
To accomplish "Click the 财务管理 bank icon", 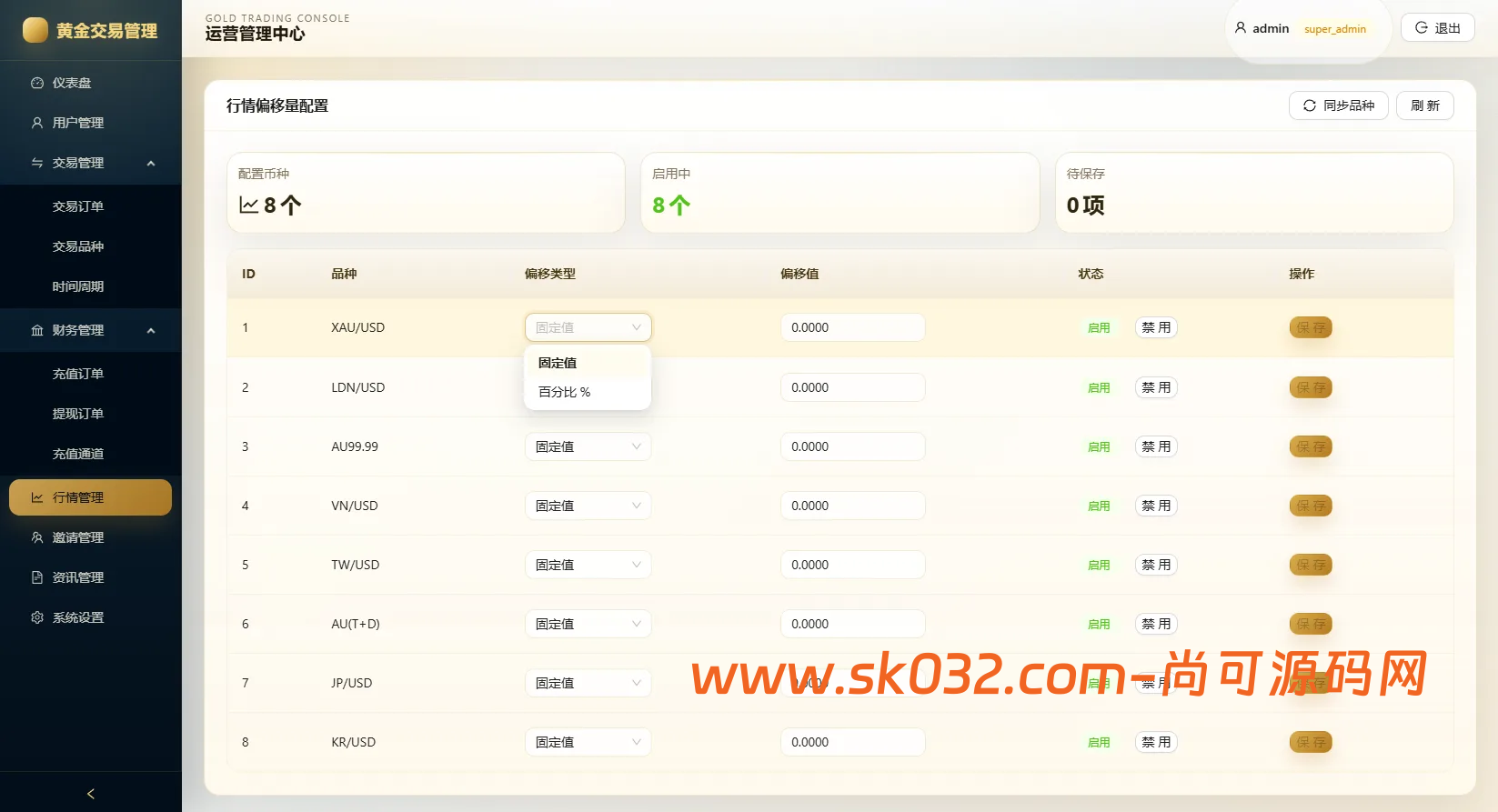I will tap(37, 330).
